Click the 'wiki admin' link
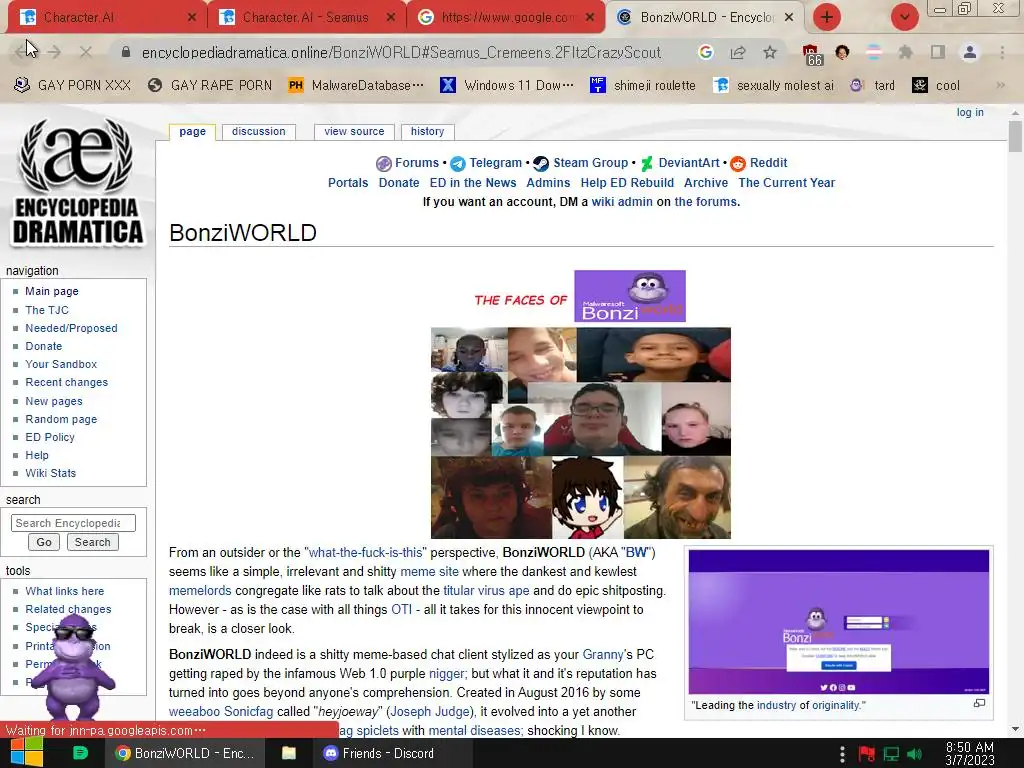The width and height of the screenshot is (1024, 768). (622, 202)
